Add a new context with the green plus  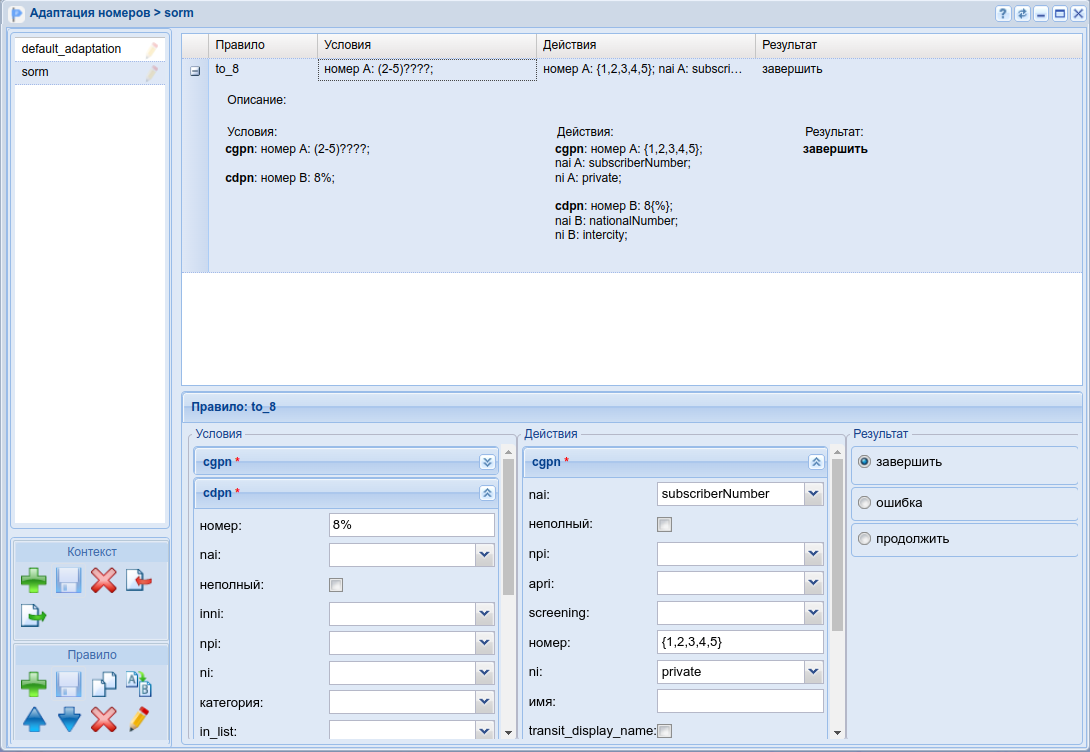(34, 580)
